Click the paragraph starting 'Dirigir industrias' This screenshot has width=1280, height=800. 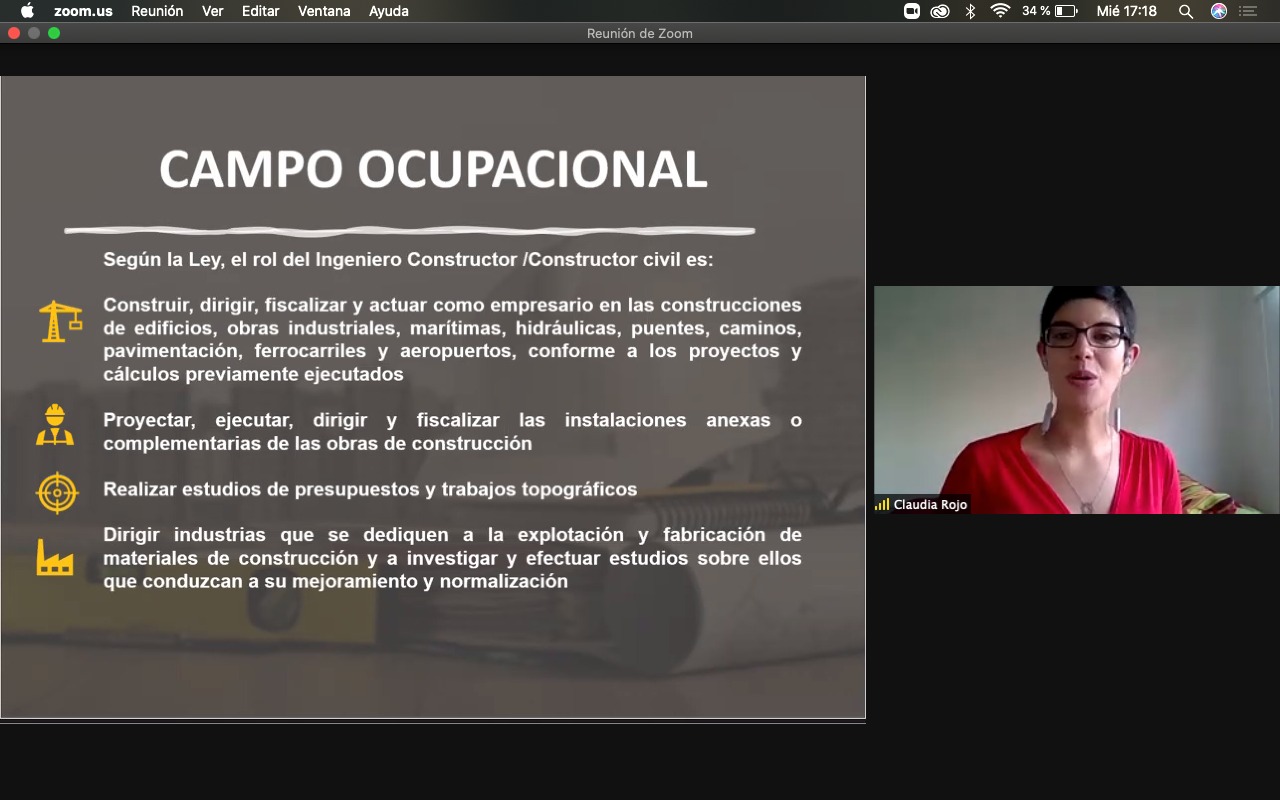pyautogui.click(x=452, y=557)
